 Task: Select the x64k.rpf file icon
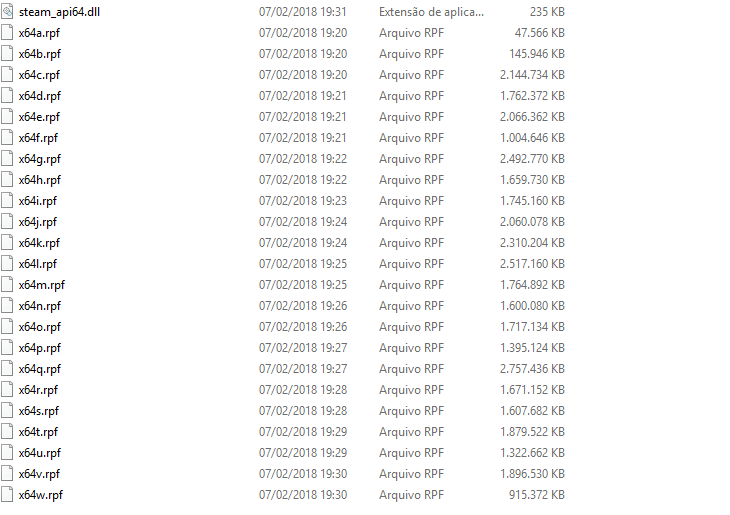(x=7, y=243)
